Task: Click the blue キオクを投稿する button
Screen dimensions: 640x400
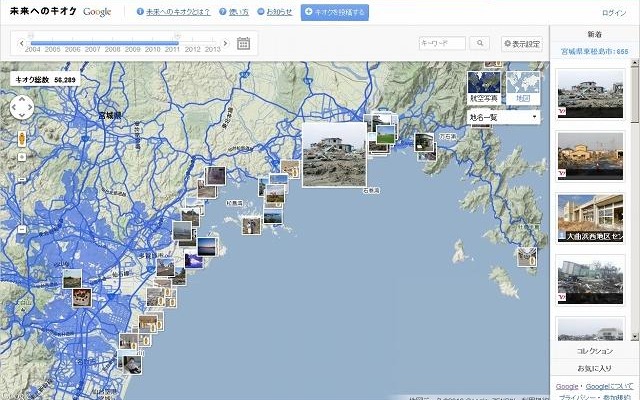Action: [335, 12]
